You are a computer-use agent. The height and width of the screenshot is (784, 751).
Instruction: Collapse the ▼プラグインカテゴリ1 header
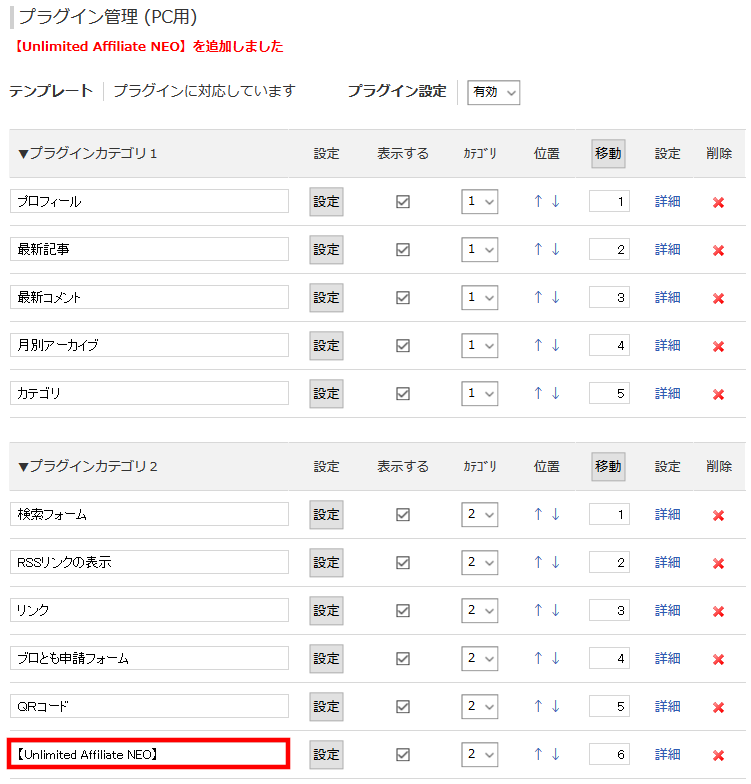(88, 154)
